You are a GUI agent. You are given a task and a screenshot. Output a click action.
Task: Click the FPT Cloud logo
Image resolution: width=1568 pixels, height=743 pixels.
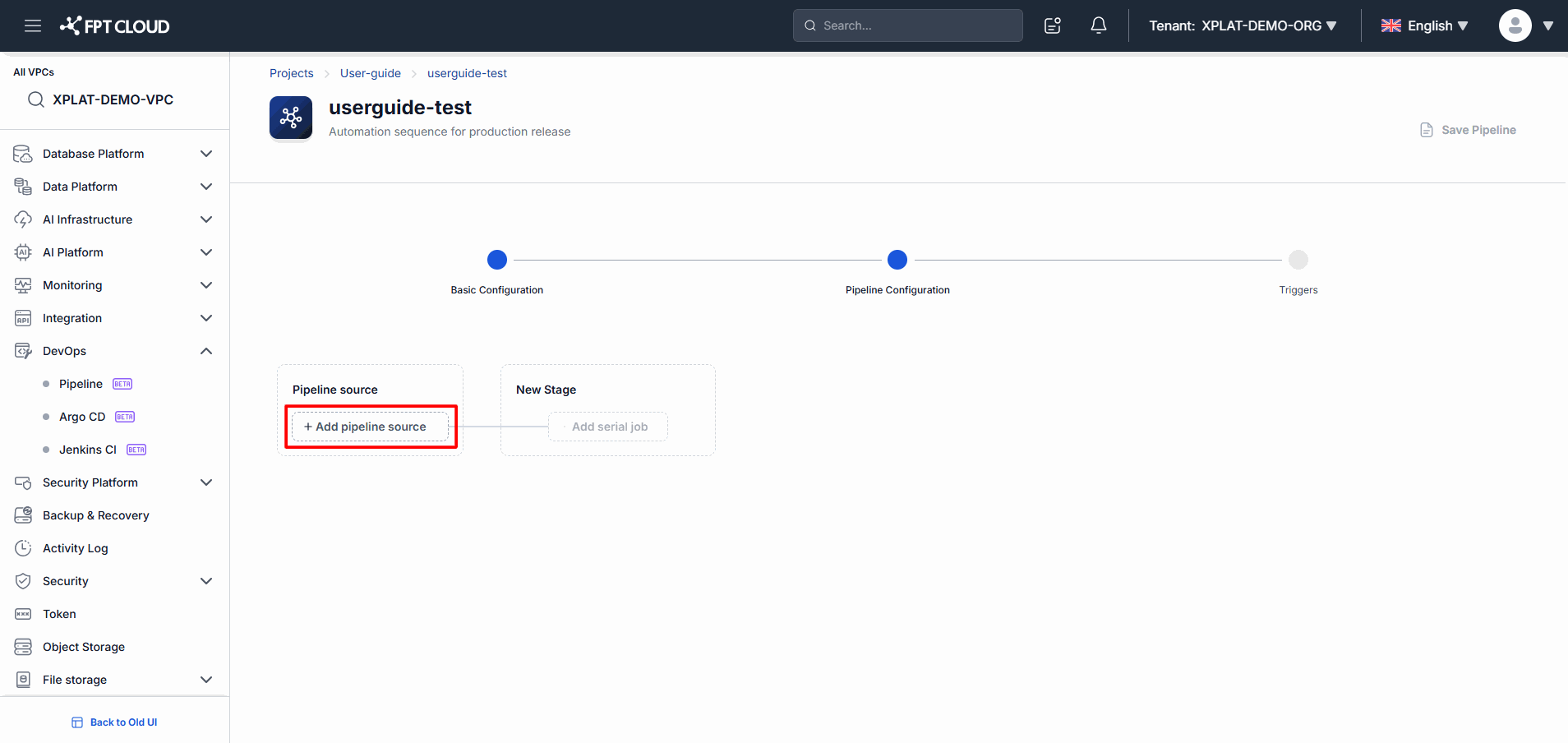114,25
